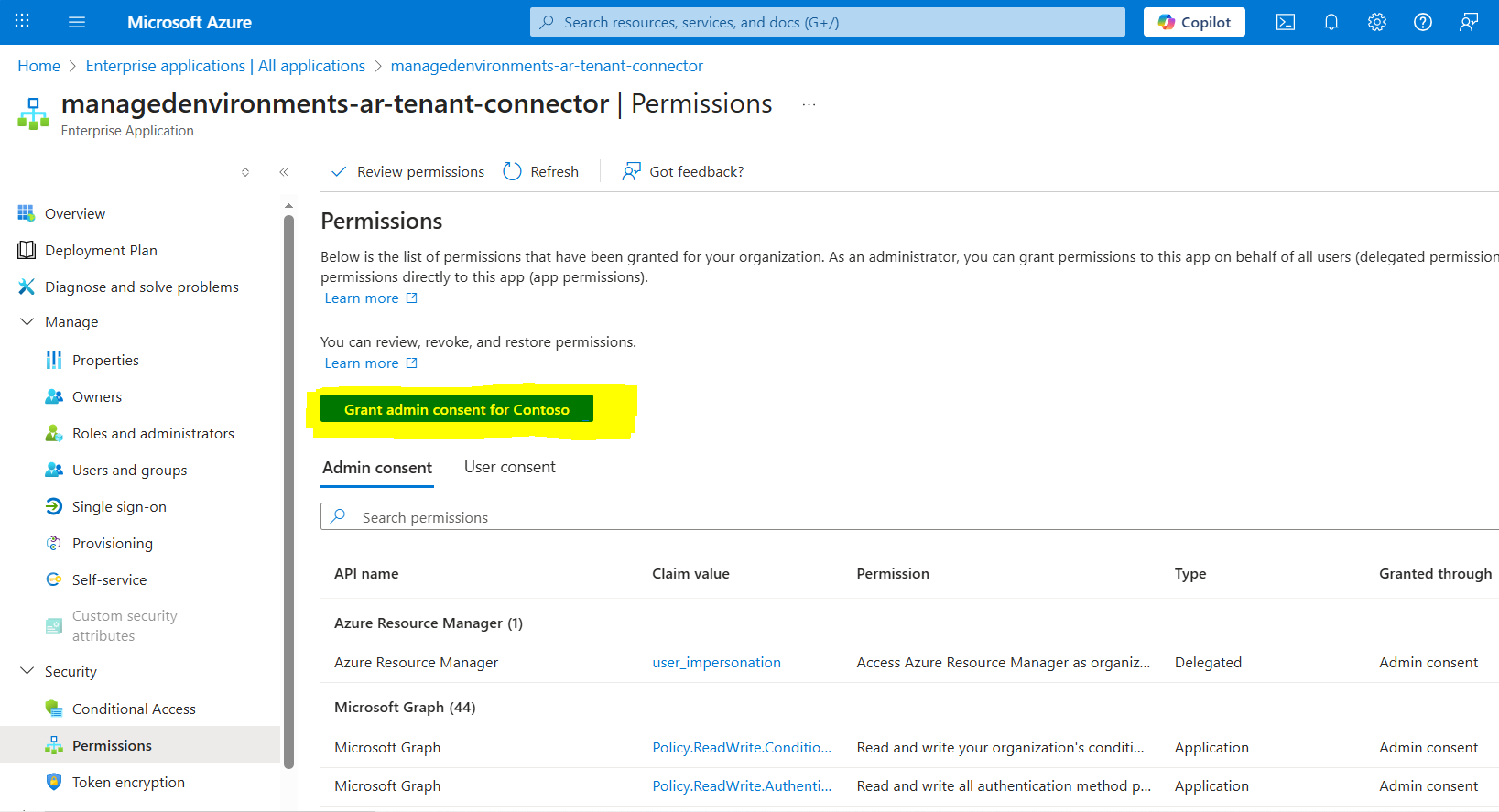
Task: Open Policy.ReadWrite.Conditio... claim link
Action: point(742,748)
